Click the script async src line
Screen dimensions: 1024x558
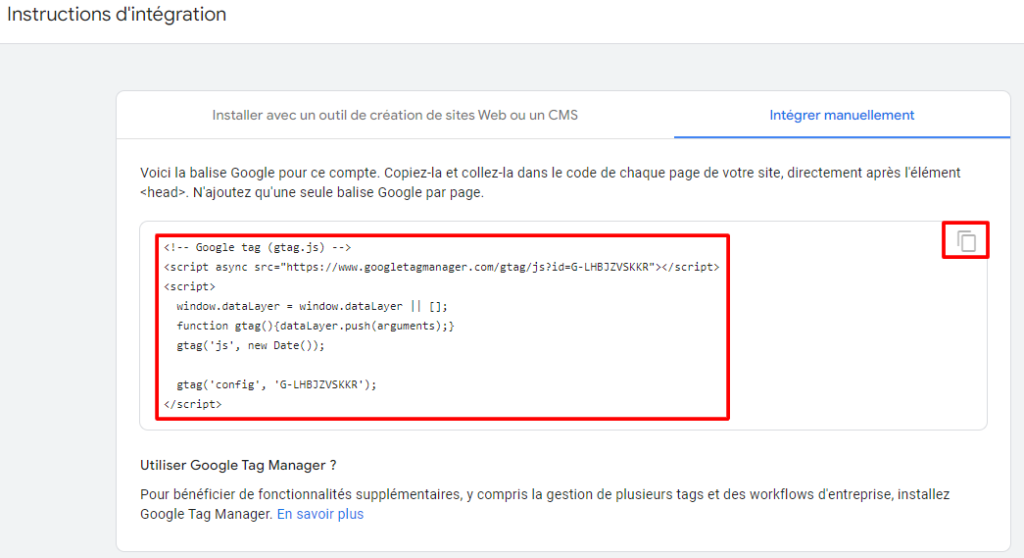[x=441, y=267]
